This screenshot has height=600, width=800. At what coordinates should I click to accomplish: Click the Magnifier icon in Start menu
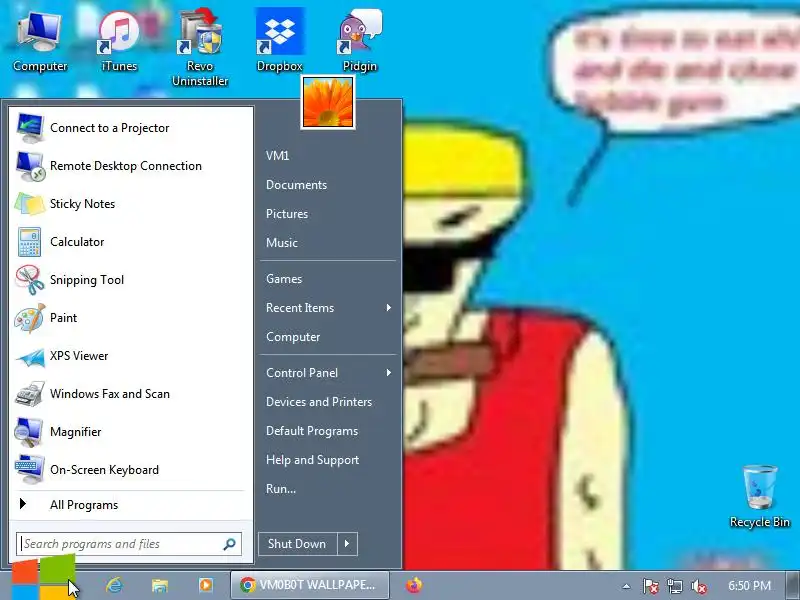[30, 432]
